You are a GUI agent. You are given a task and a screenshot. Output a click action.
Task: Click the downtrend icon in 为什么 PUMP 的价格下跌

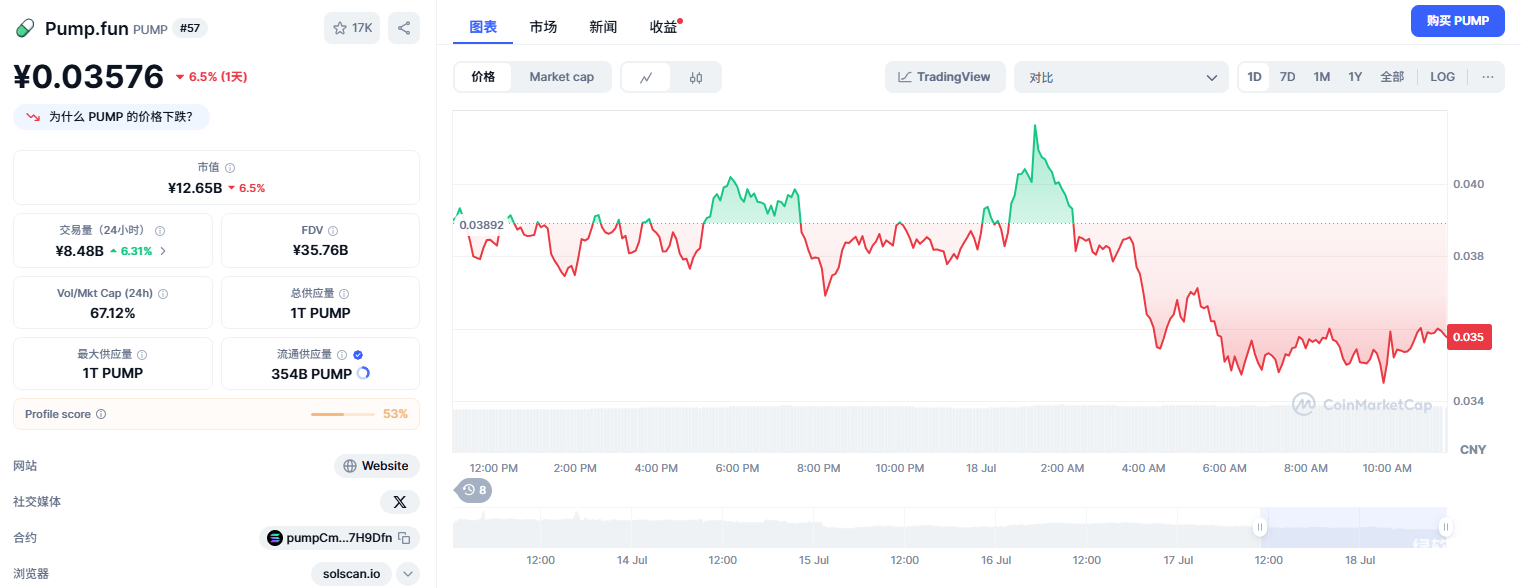[33, 117]
